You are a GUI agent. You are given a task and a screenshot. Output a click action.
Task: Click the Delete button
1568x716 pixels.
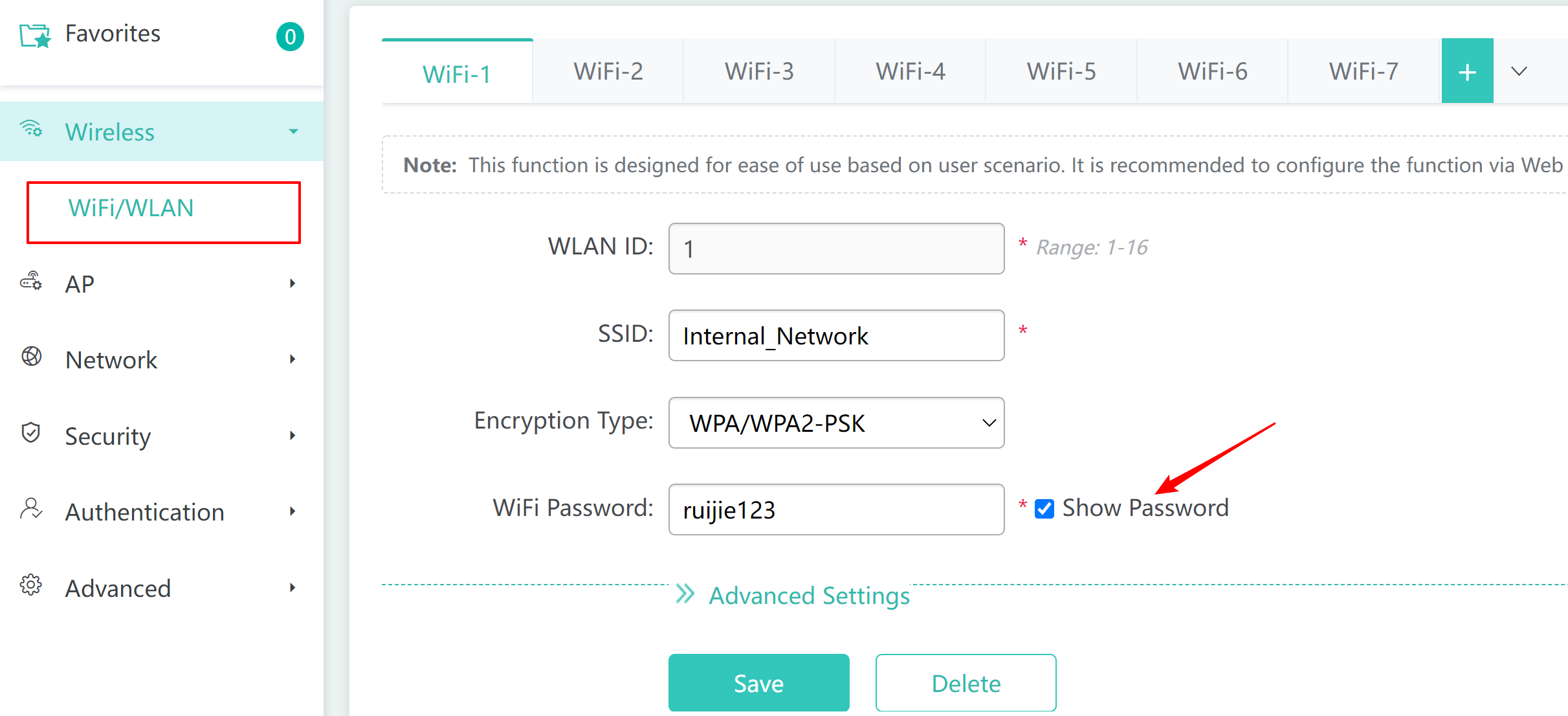[966, 683]
